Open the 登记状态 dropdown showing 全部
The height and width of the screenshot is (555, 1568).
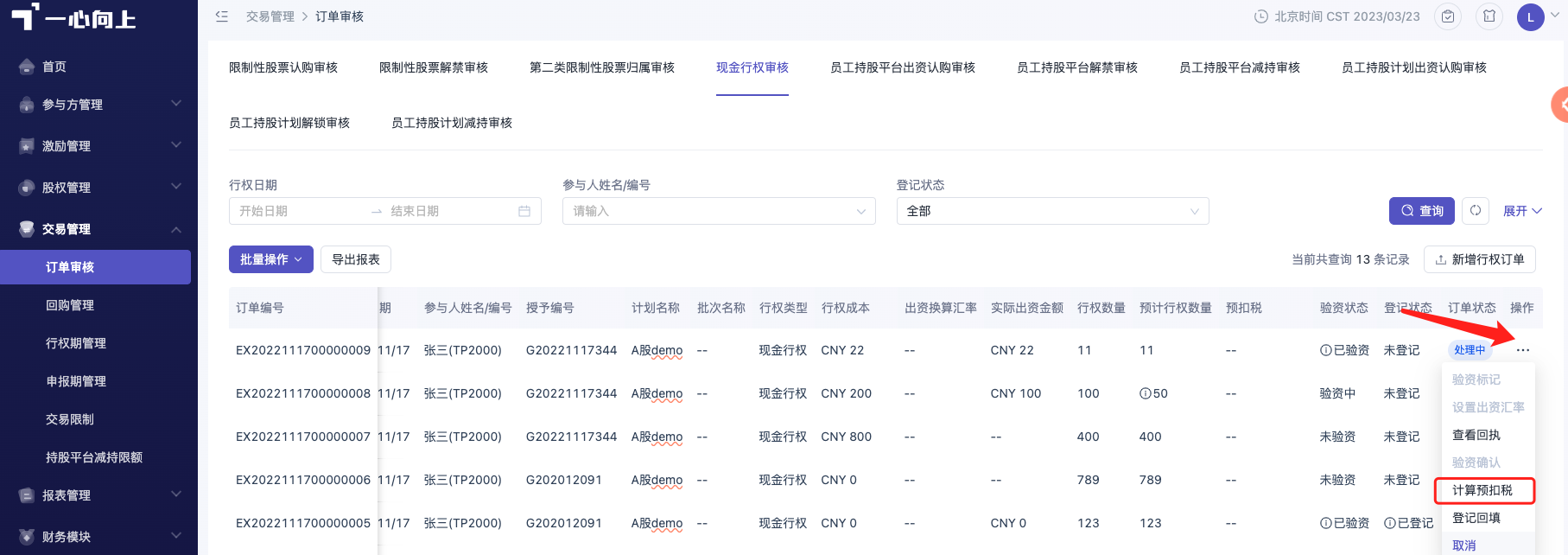(x=1052, y=211)
